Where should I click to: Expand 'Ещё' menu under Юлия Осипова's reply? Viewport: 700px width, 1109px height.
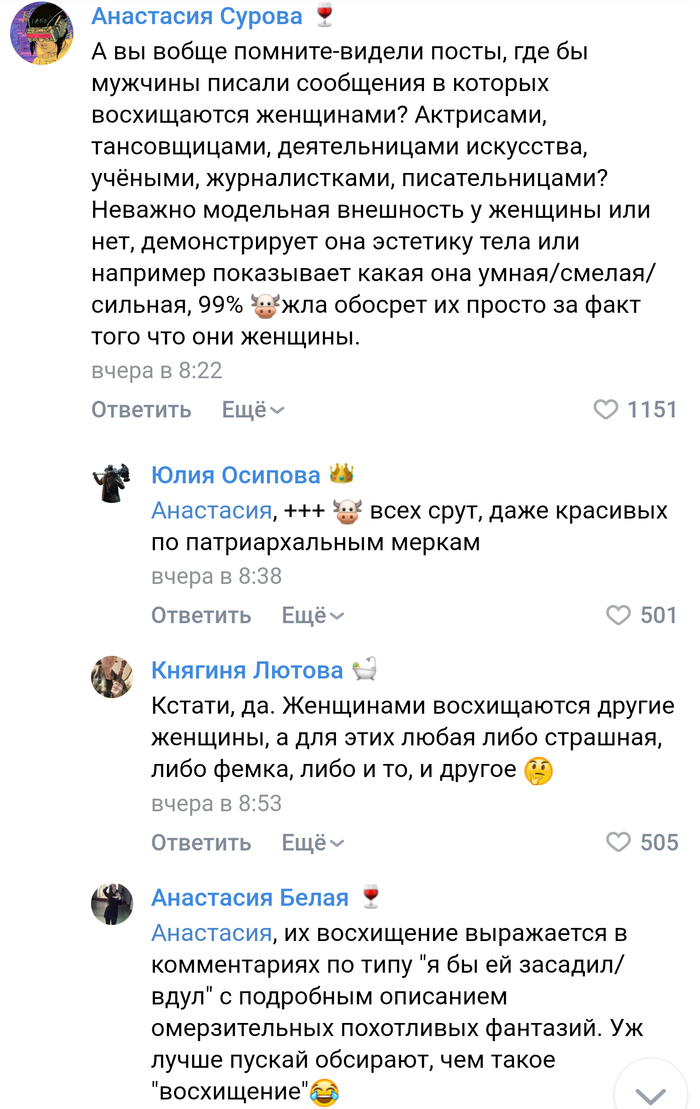point(313,616)
